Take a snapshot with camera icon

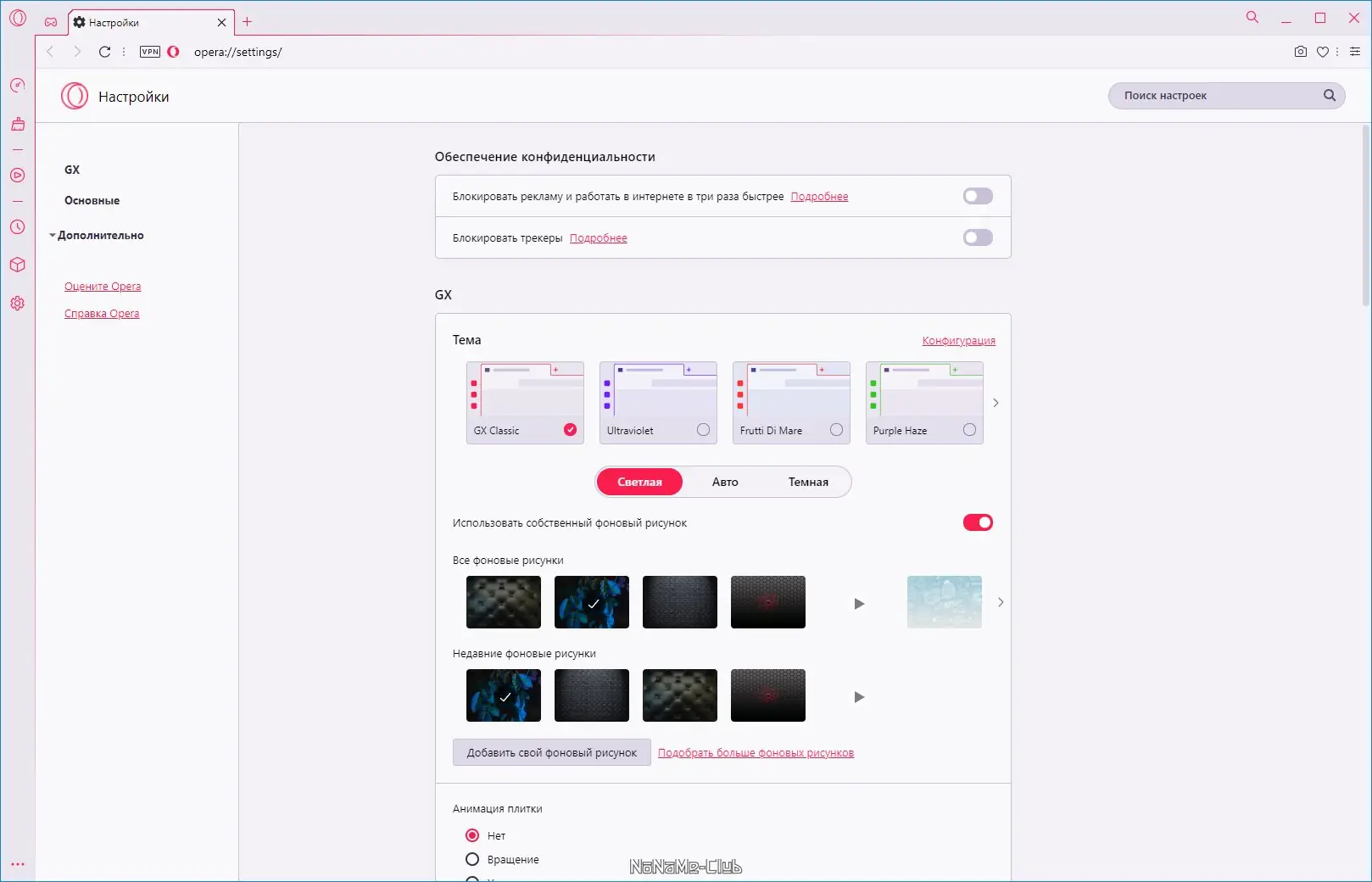(x=1301, y=52)
